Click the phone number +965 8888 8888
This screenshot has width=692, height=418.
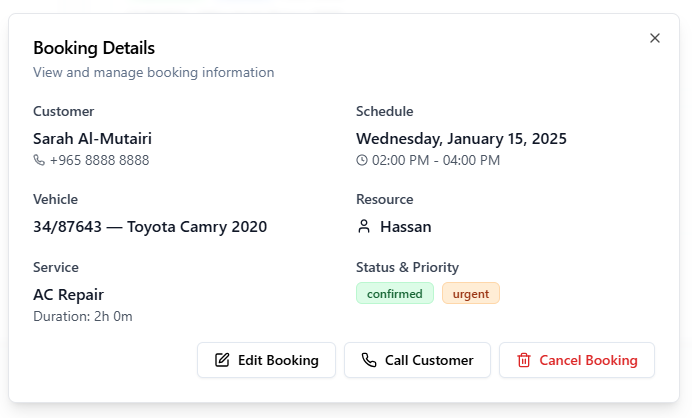click(x=99, y=160)
